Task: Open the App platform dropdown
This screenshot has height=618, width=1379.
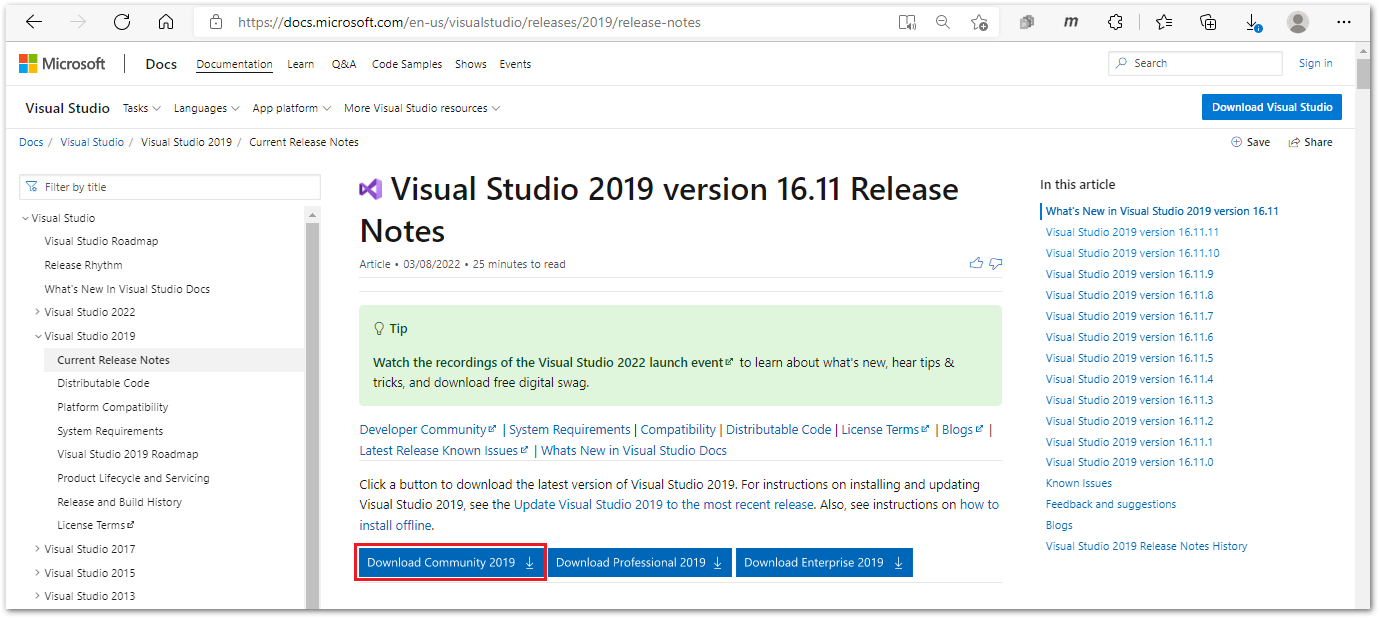Action: 291,108
